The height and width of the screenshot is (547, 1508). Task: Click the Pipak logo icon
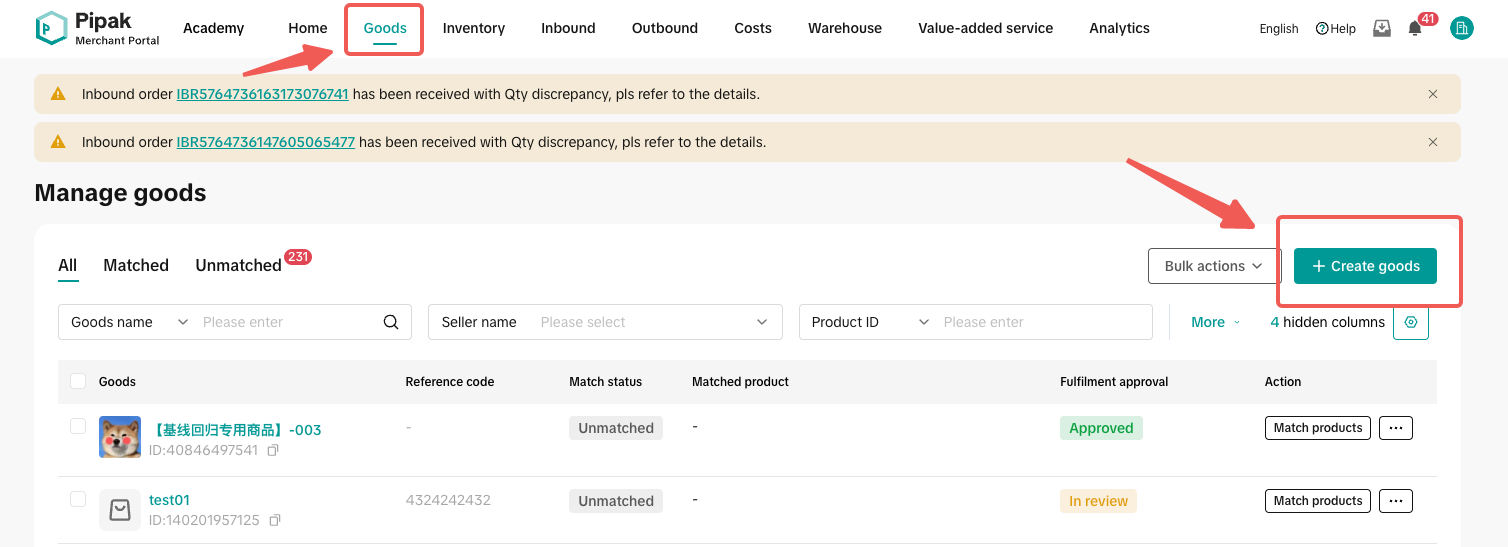point(51,28)
